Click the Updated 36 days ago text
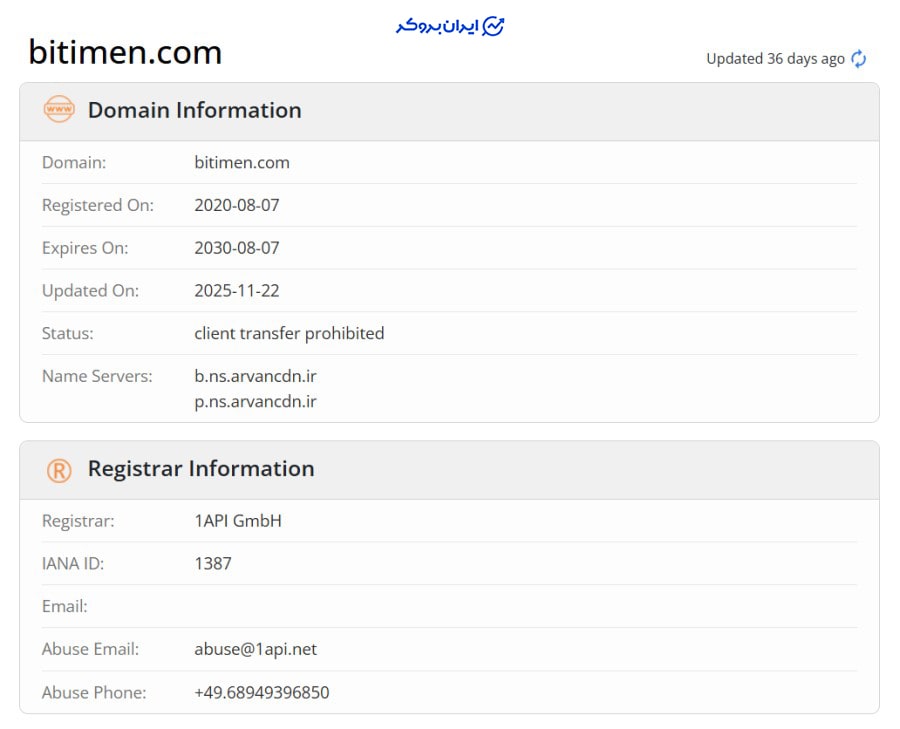The height and width of the screenshot is (729, 900). point(775,59)
